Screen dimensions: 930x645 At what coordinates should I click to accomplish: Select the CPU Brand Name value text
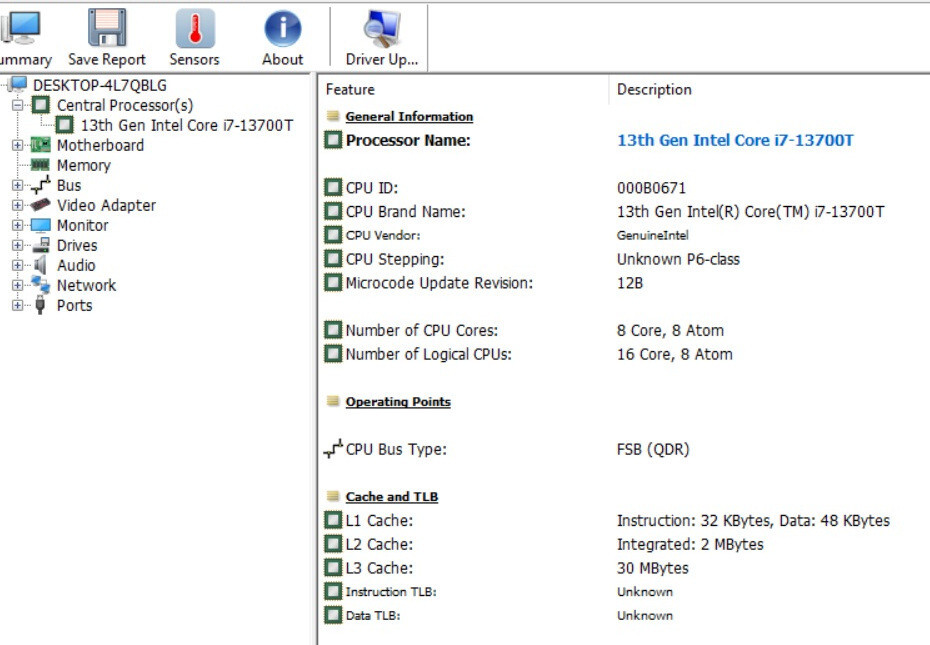point(750,212)
